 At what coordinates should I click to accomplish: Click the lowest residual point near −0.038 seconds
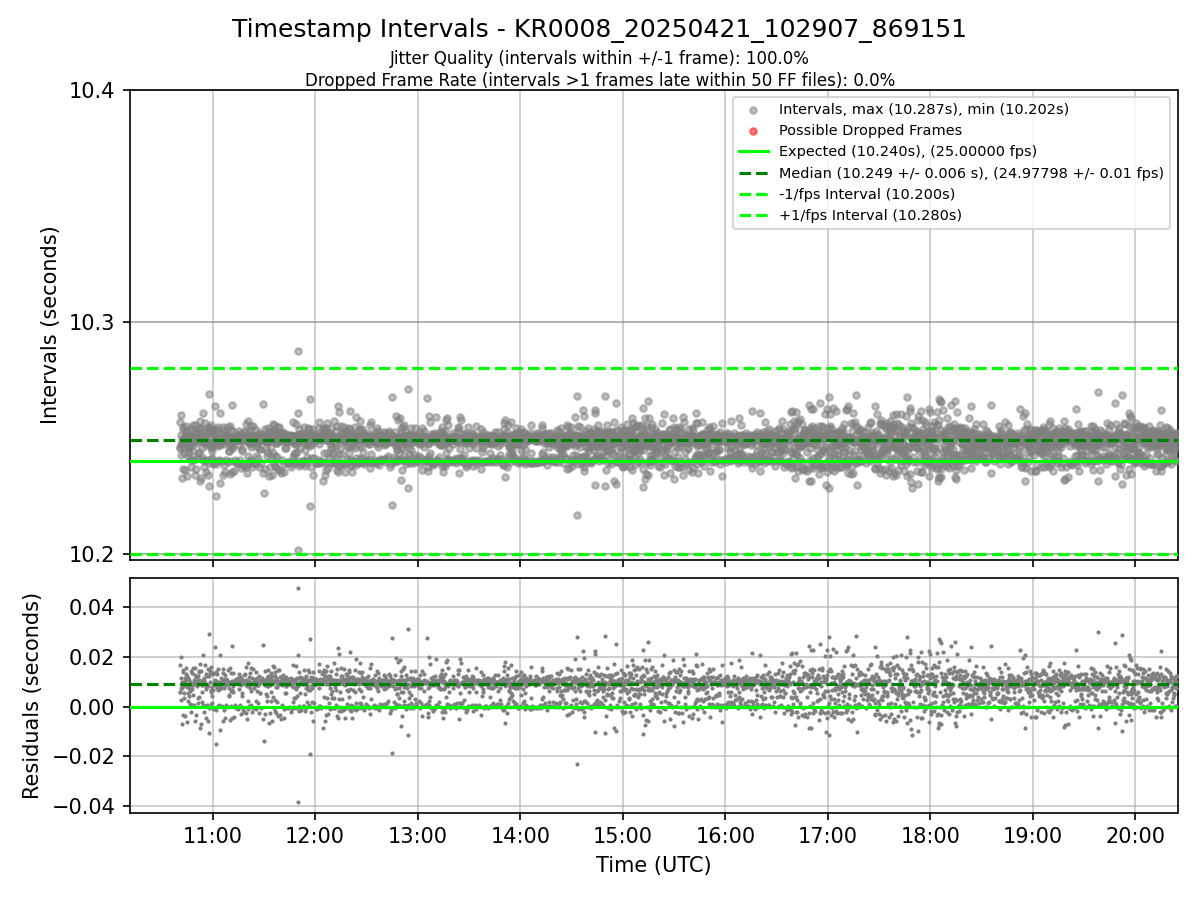298,802
